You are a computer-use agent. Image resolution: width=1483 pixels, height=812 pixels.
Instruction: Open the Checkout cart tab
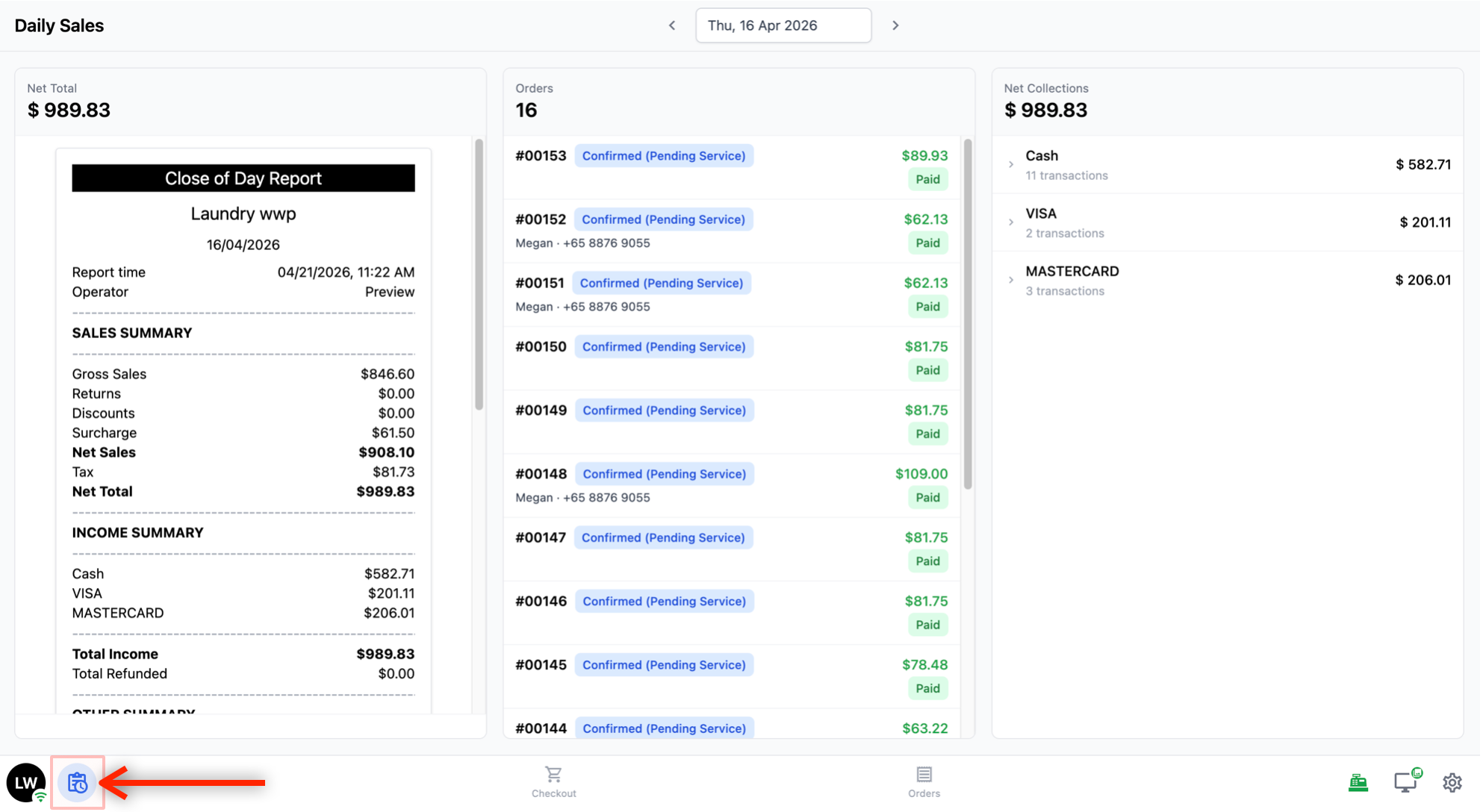pyautogui.click(x=553, y=781)
